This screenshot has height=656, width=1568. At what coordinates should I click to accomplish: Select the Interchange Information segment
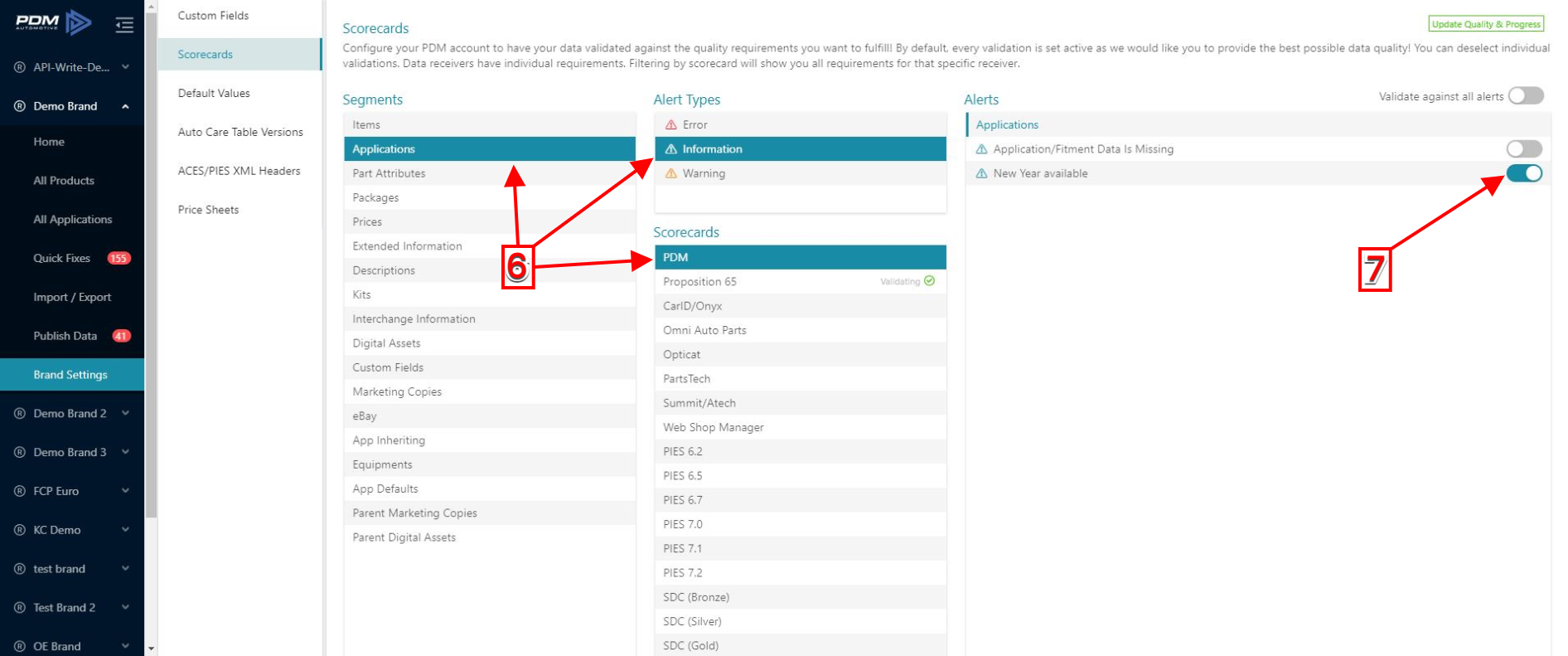coord(490,319)
